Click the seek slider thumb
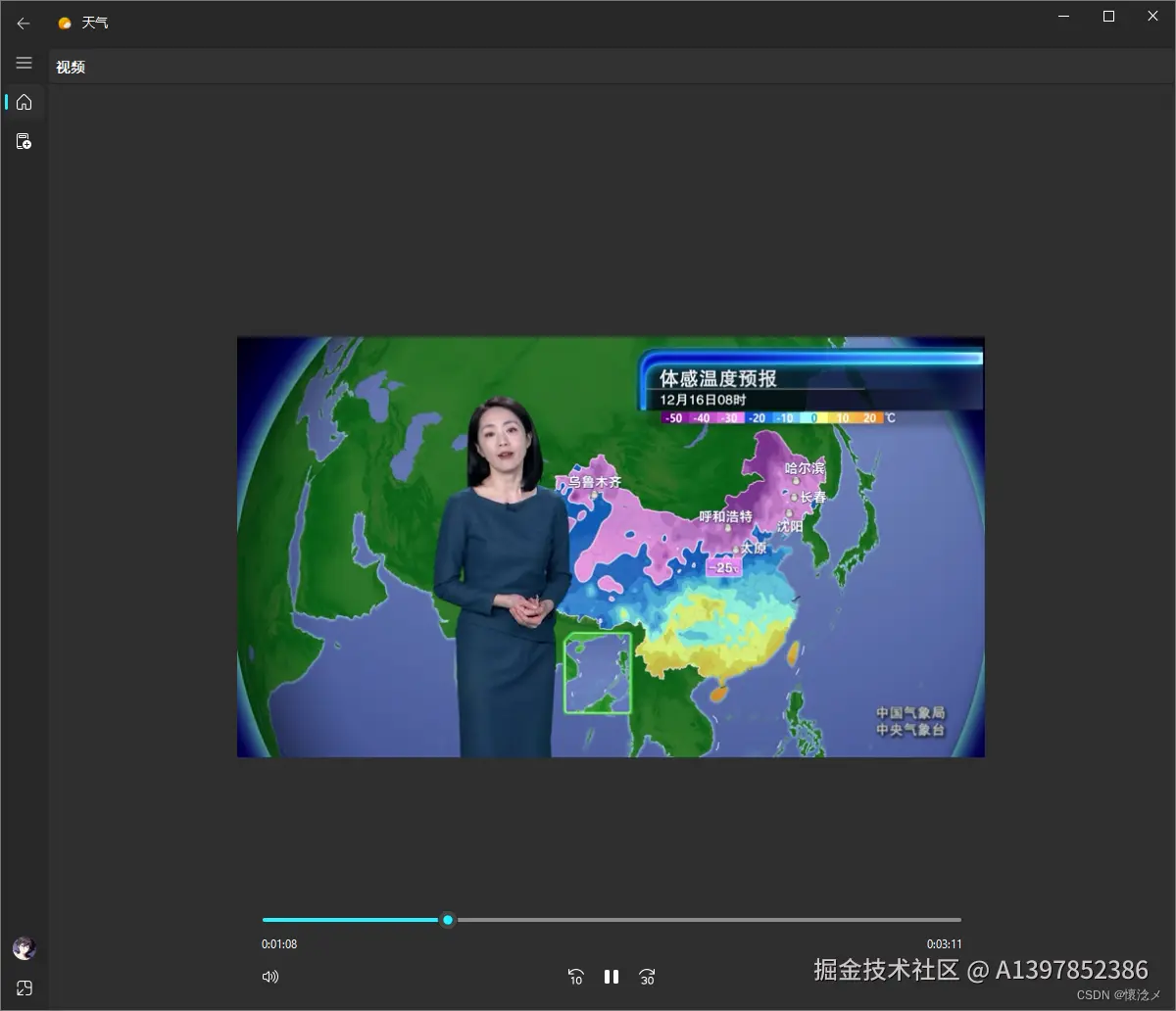1176x1011 pixels. coord(448,920)
